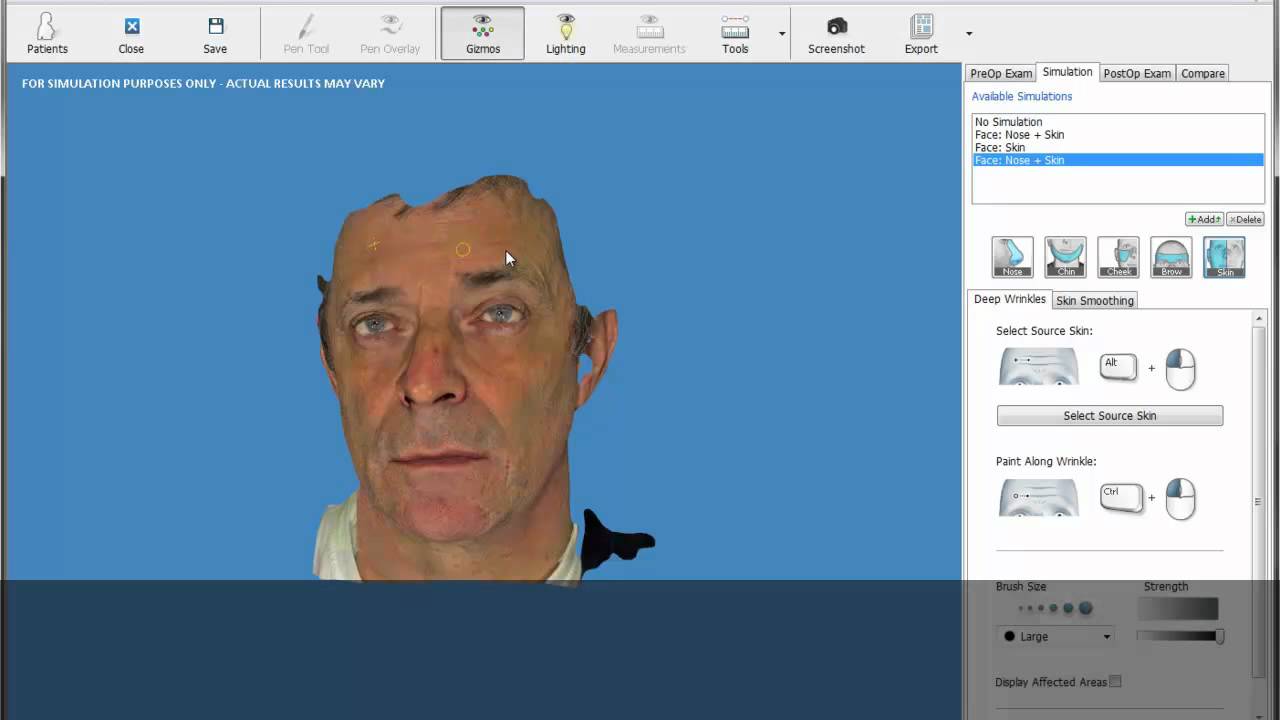Open the Skin Smoothing tab
The width and height of the screenshot is (1280, 720).
[1095, 300]
